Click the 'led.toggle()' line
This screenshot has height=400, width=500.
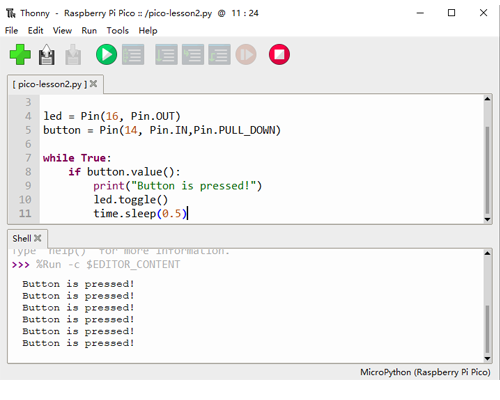coord(131,200)
